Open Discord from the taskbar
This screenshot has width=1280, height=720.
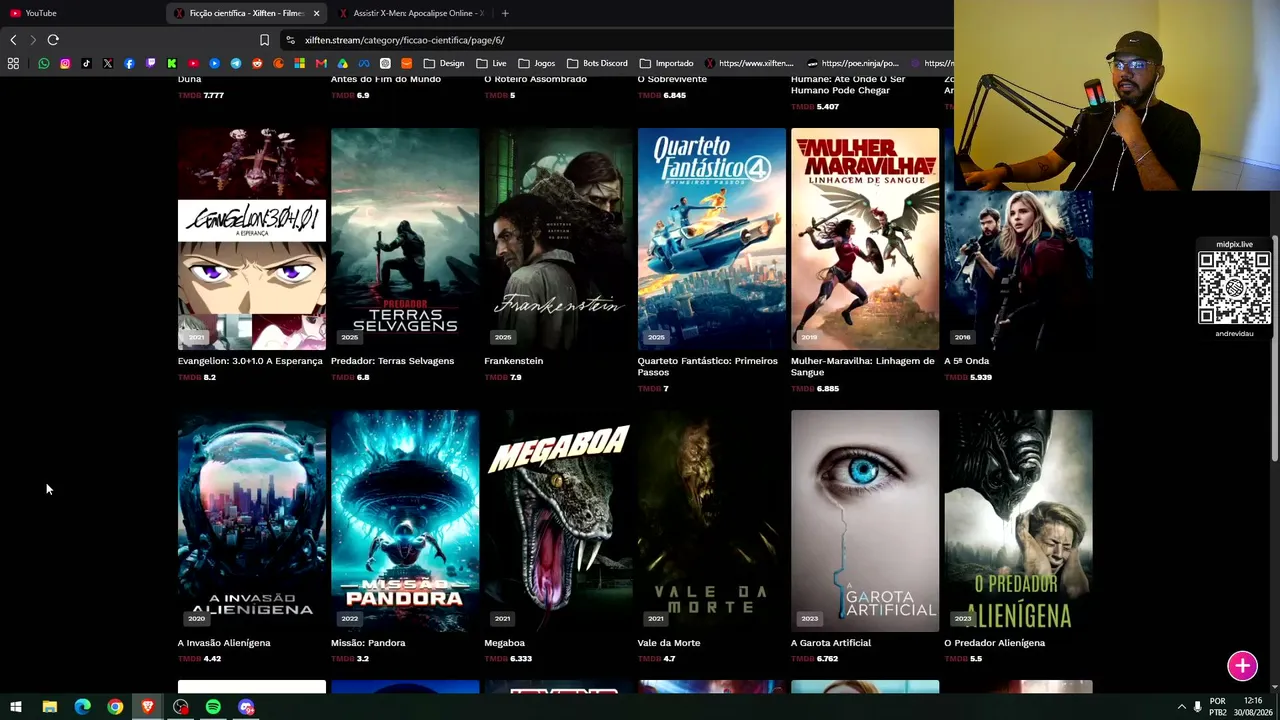tap(246, 707)
